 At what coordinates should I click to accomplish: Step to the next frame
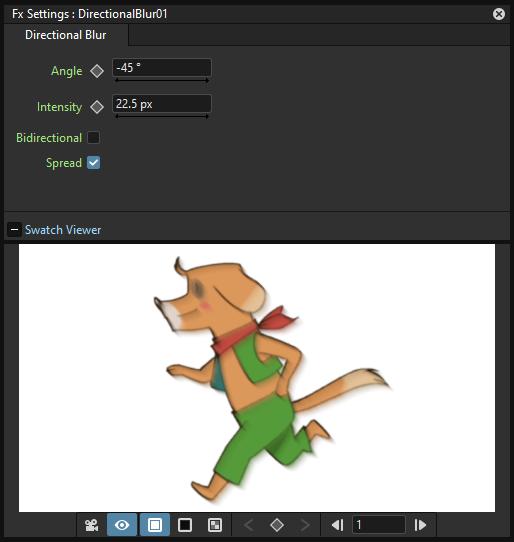click(x=420, y=525)
